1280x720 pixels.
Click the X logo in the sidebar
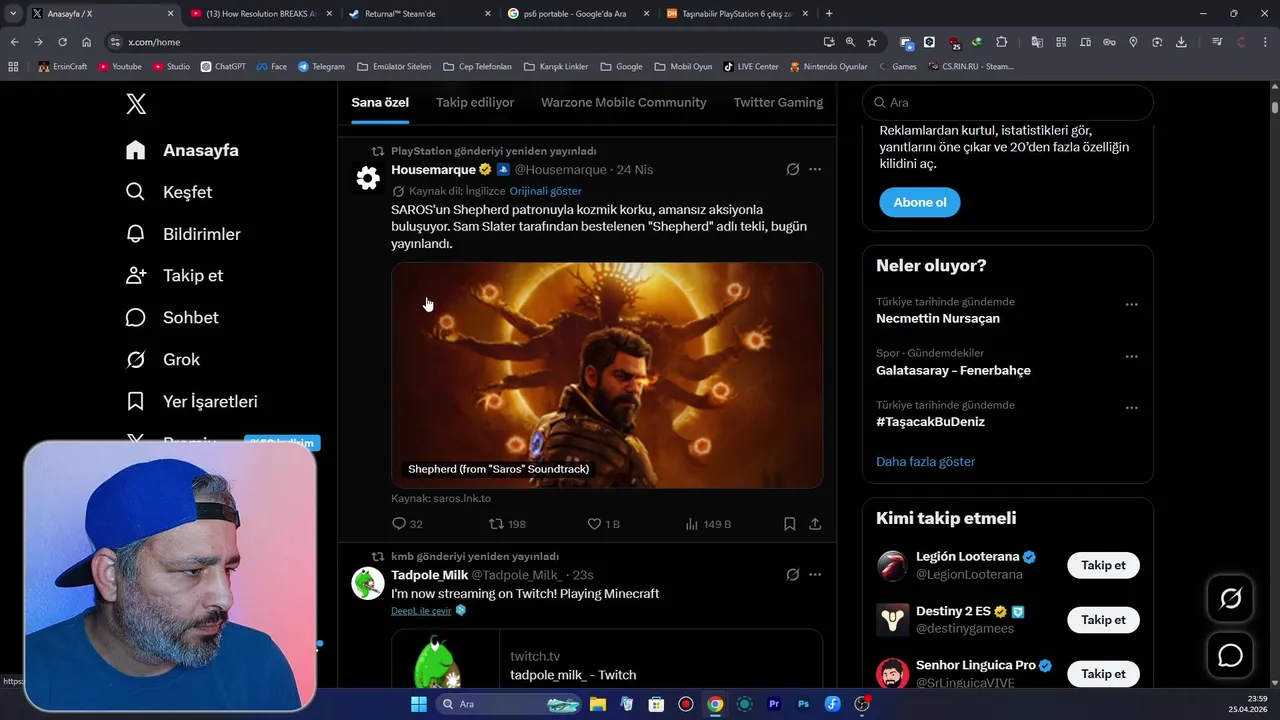[136, 103]
